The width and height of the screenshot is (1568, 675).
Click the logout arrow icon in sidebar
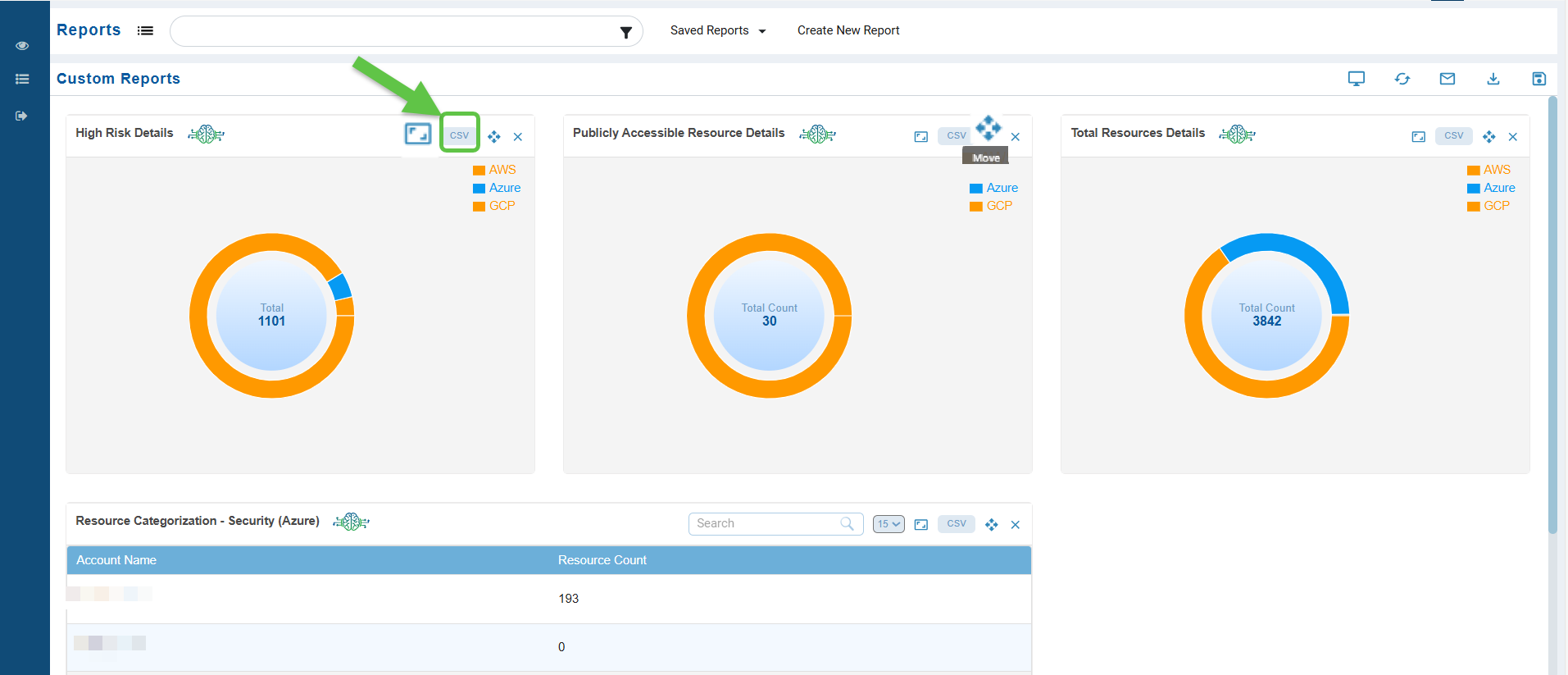22,116
